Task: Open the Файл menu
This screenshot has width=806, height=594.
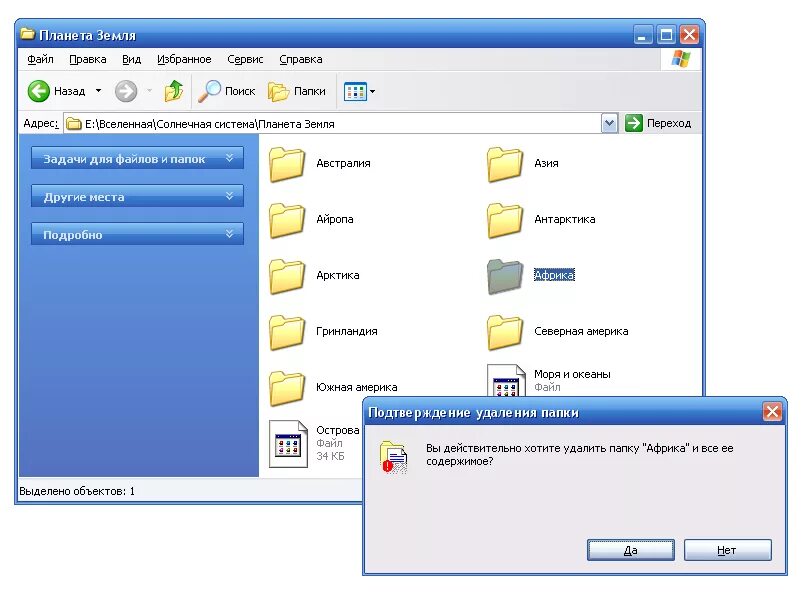Action: pos(40,59)
